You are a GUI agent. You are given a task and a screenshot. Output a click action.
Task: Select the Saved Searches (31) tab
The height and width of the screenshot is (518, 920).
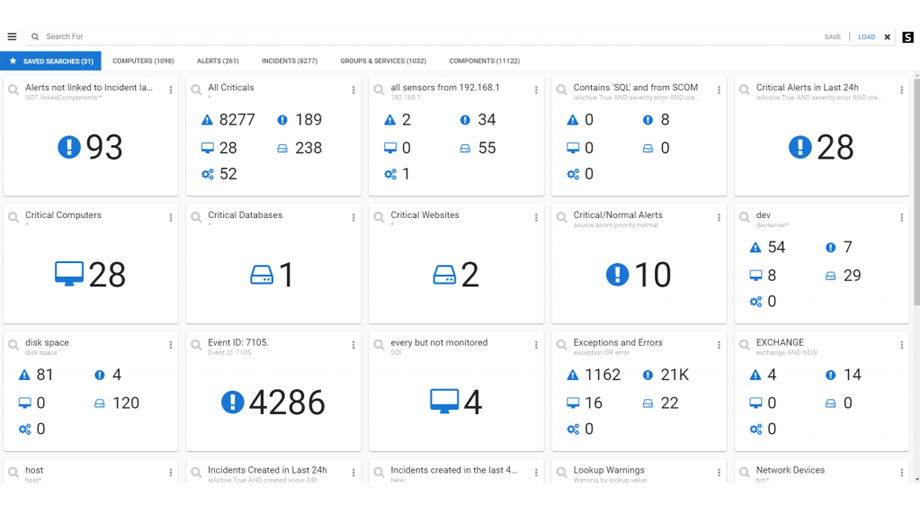pos(50,61)
